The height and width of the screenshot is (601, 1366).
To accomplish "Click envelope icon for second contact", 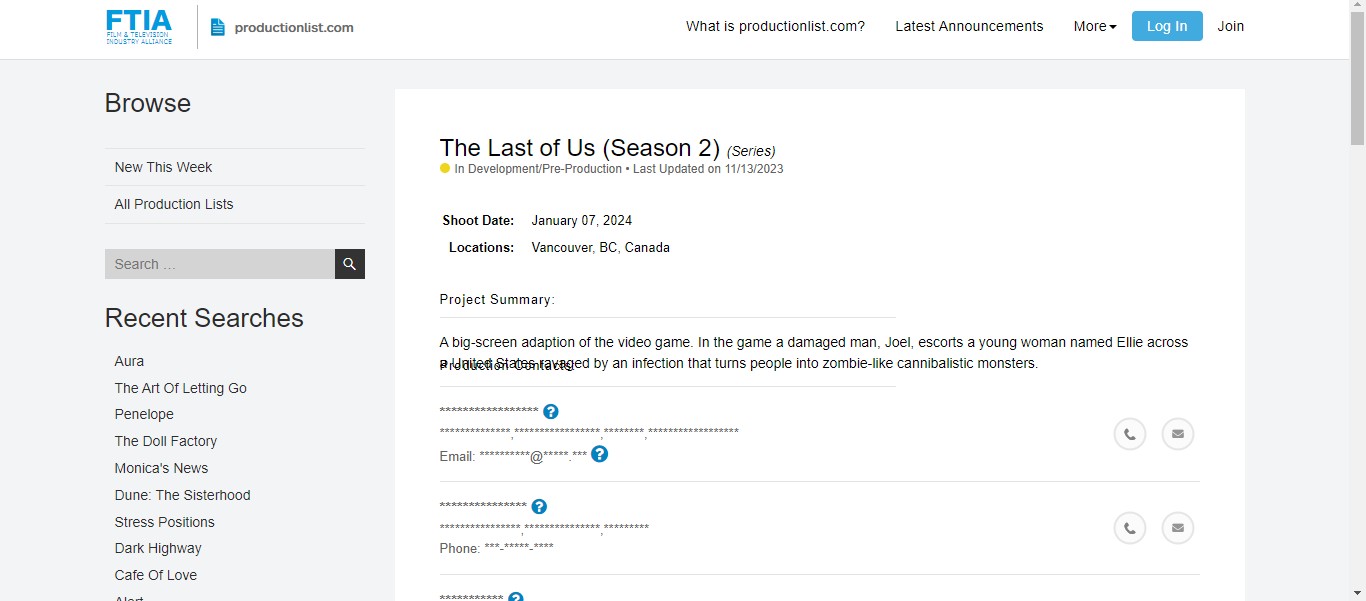I will pyautogui.click(x=1178, y=528).
